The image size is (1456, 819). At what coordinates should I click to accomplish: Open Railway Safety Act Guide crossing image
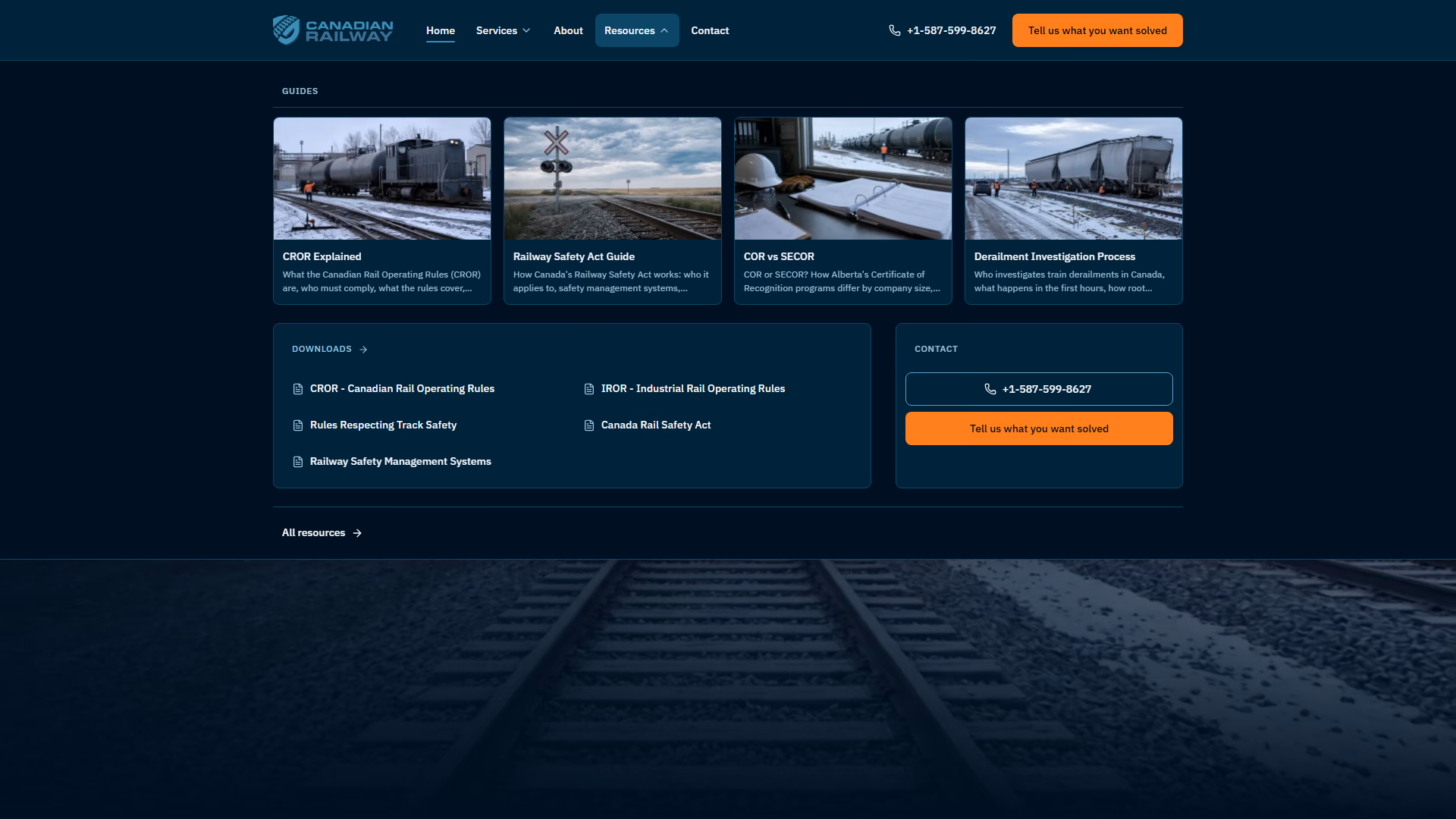point(613,178)
